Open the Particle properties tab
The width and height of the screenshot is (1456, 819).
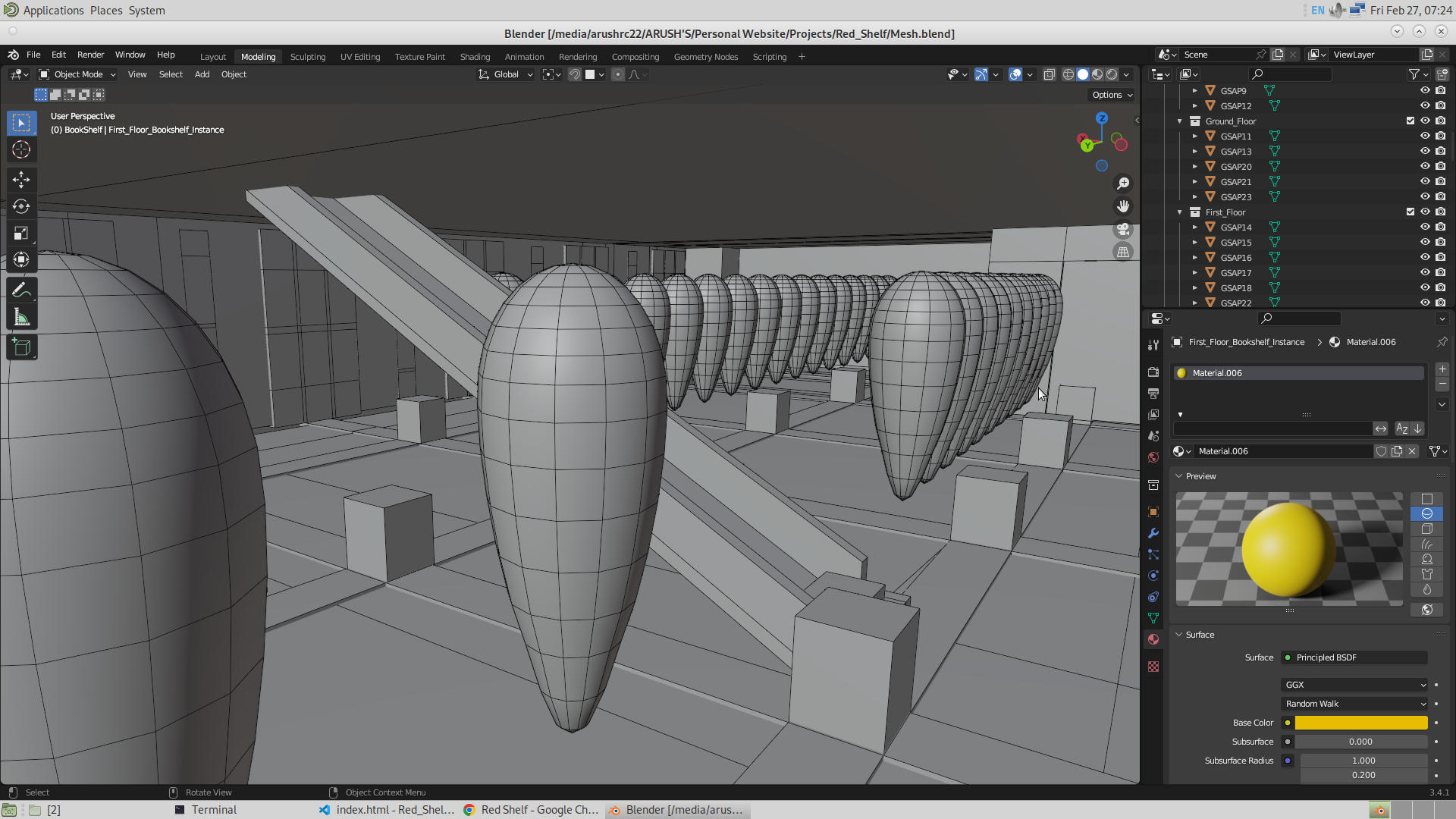tap(1153, 554)
